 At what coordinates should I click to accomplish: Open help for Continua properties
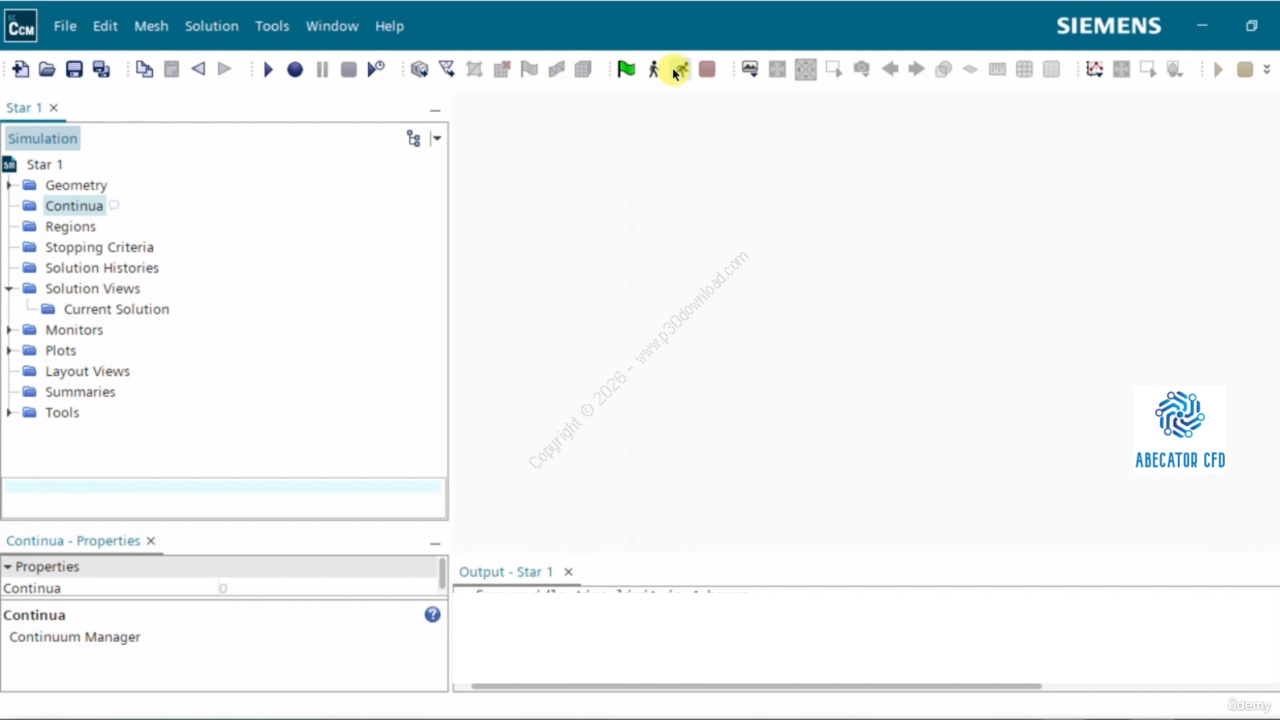coord(432,615)
